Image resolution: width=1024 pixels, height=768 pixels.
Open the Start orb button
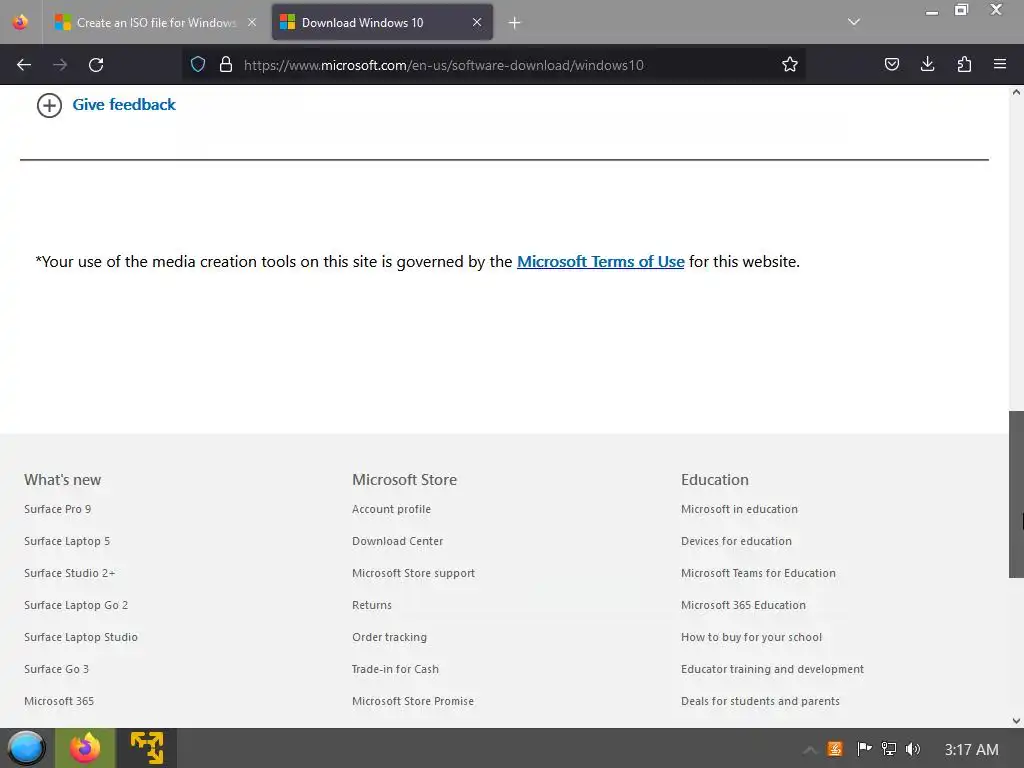click(x=27, y=748)
